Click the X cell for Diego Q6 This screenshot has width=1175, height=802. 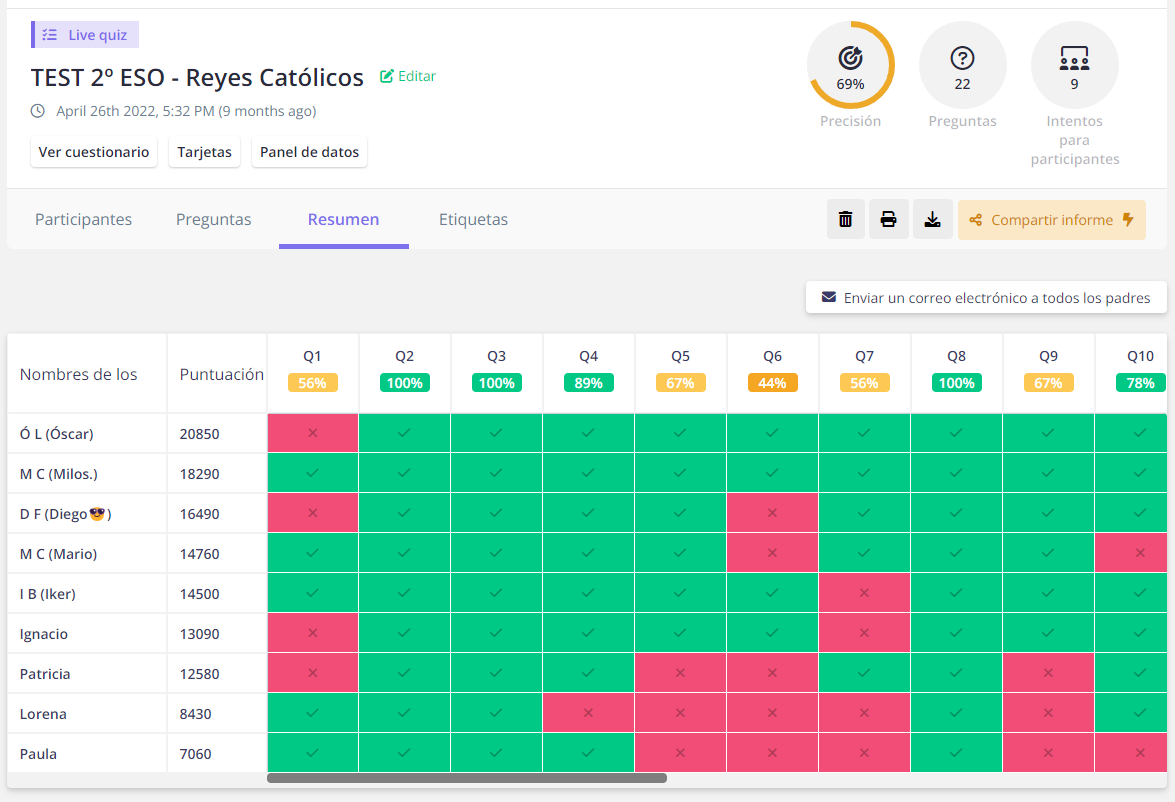coord(772,513)
